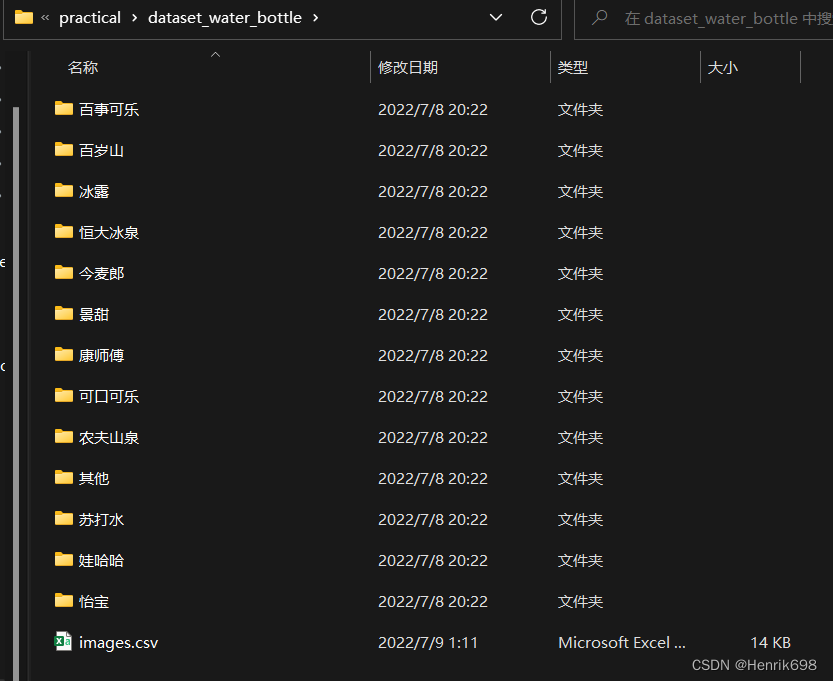The height and width of the screenshot is (681, 833).
Task: Click the modified date of 冰露 row
Action: (432, 191)
